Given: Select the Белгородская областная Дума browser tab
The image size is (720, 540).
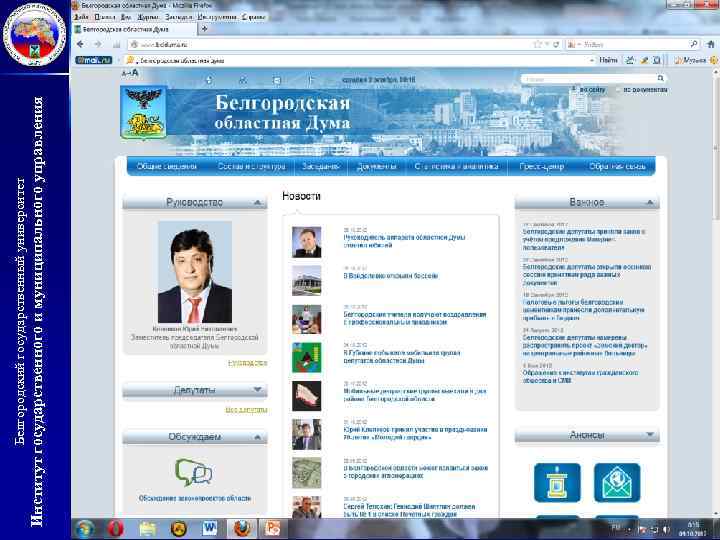Looking at the screenshot, I should tap(134, 29).
